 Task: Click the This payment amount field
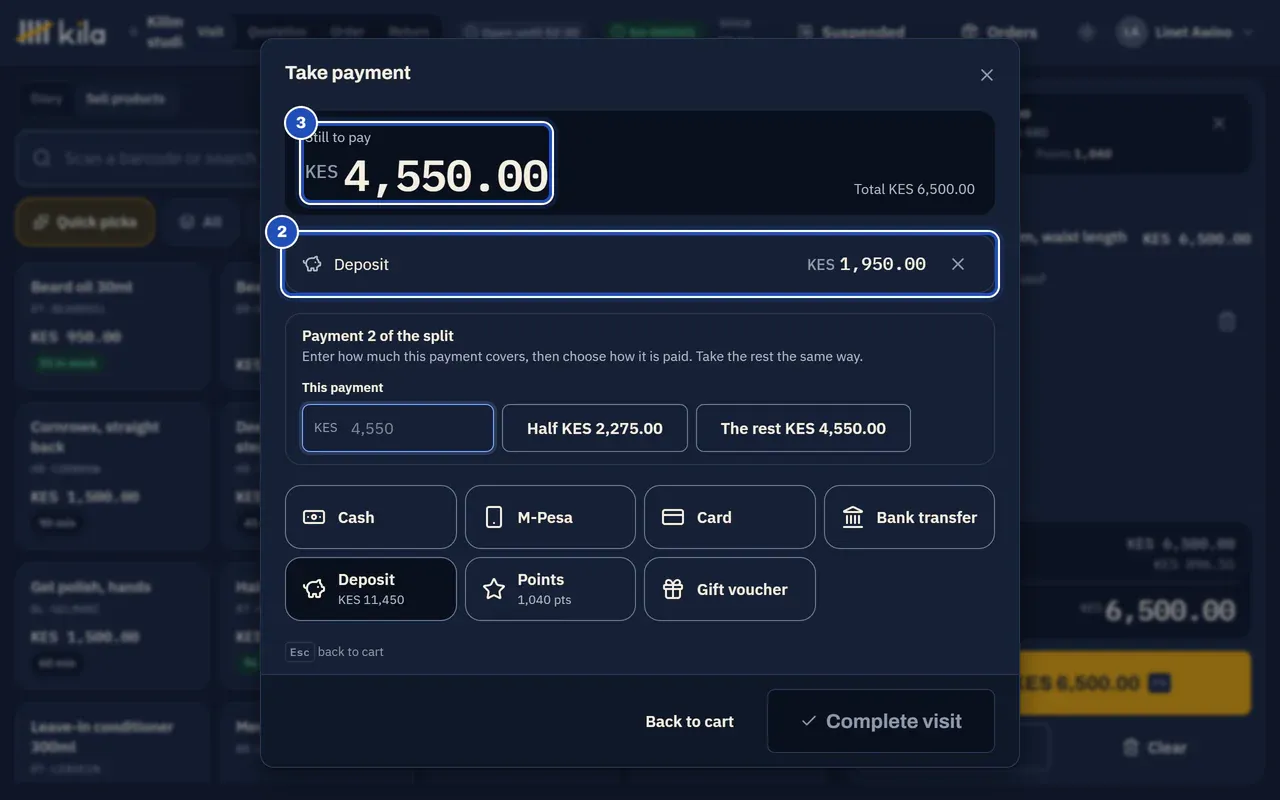(x=398, y=428)
